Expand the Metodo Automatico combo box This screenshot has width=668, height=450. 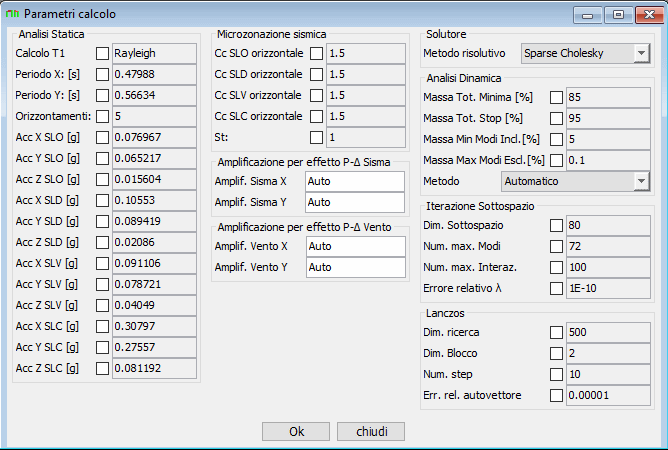click(x=576, y=181)
